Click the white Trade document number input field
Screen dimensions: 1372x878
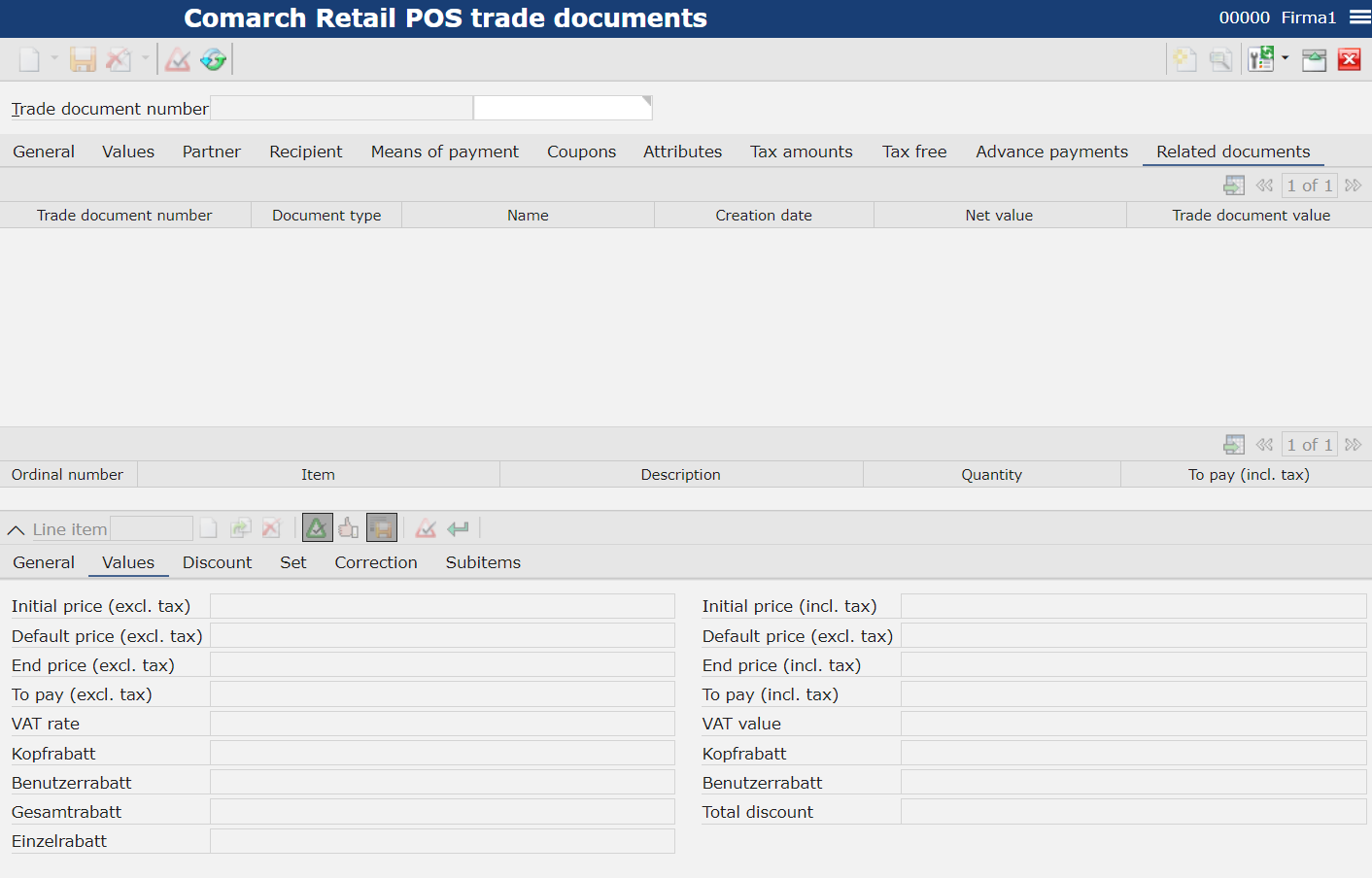tap(563, 108)
